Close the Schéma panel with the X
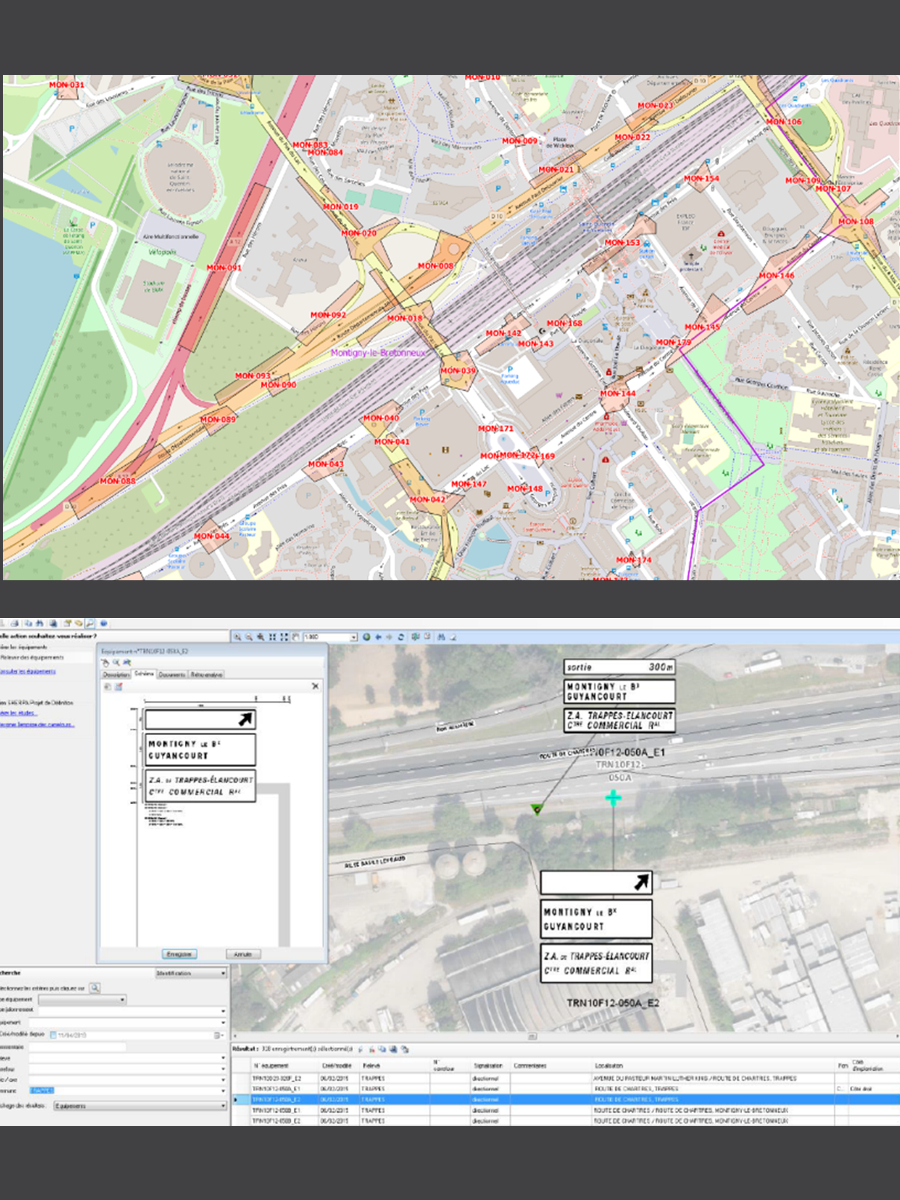900x1200 pixels. pyautogui.click(x=315, y=686)
